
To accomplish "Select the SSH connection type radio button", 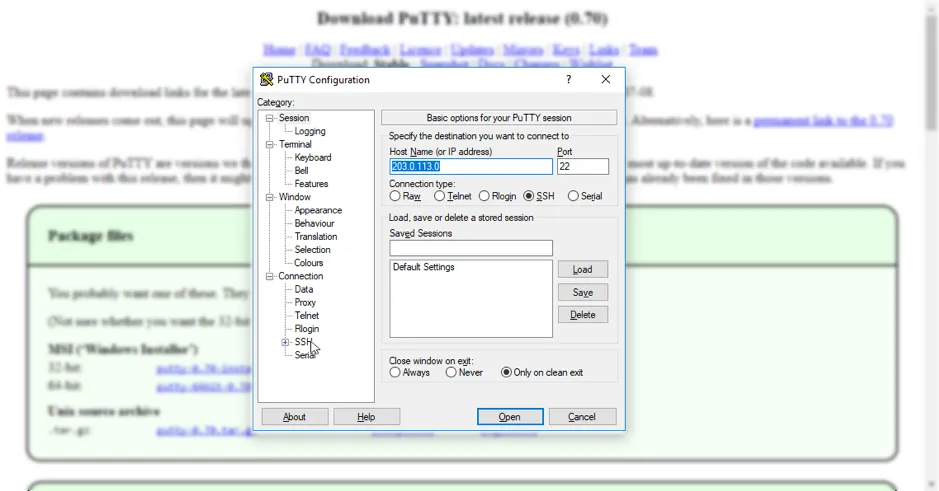I will coord(528,196).
